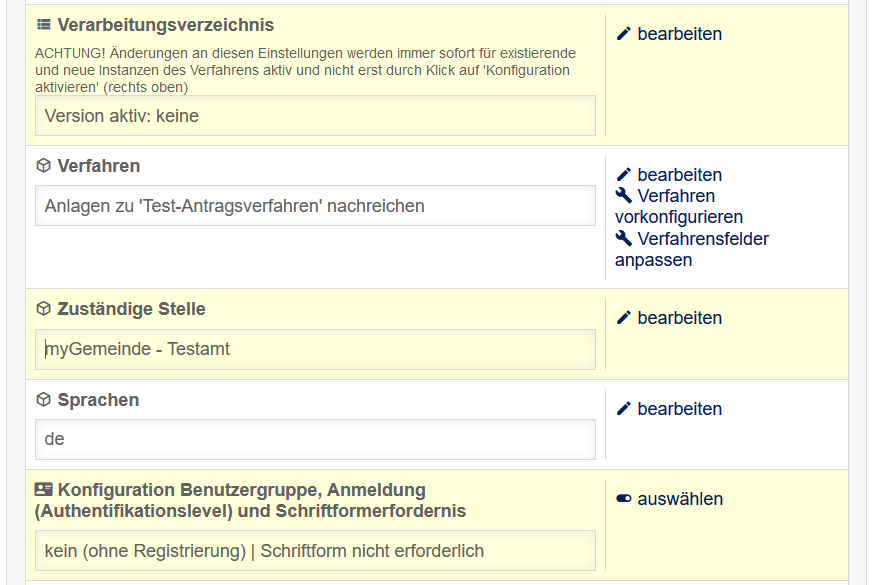873x585 pixels.
Task: Click the cube icon before Zuständige Stelle
Action: coord(44,309)
